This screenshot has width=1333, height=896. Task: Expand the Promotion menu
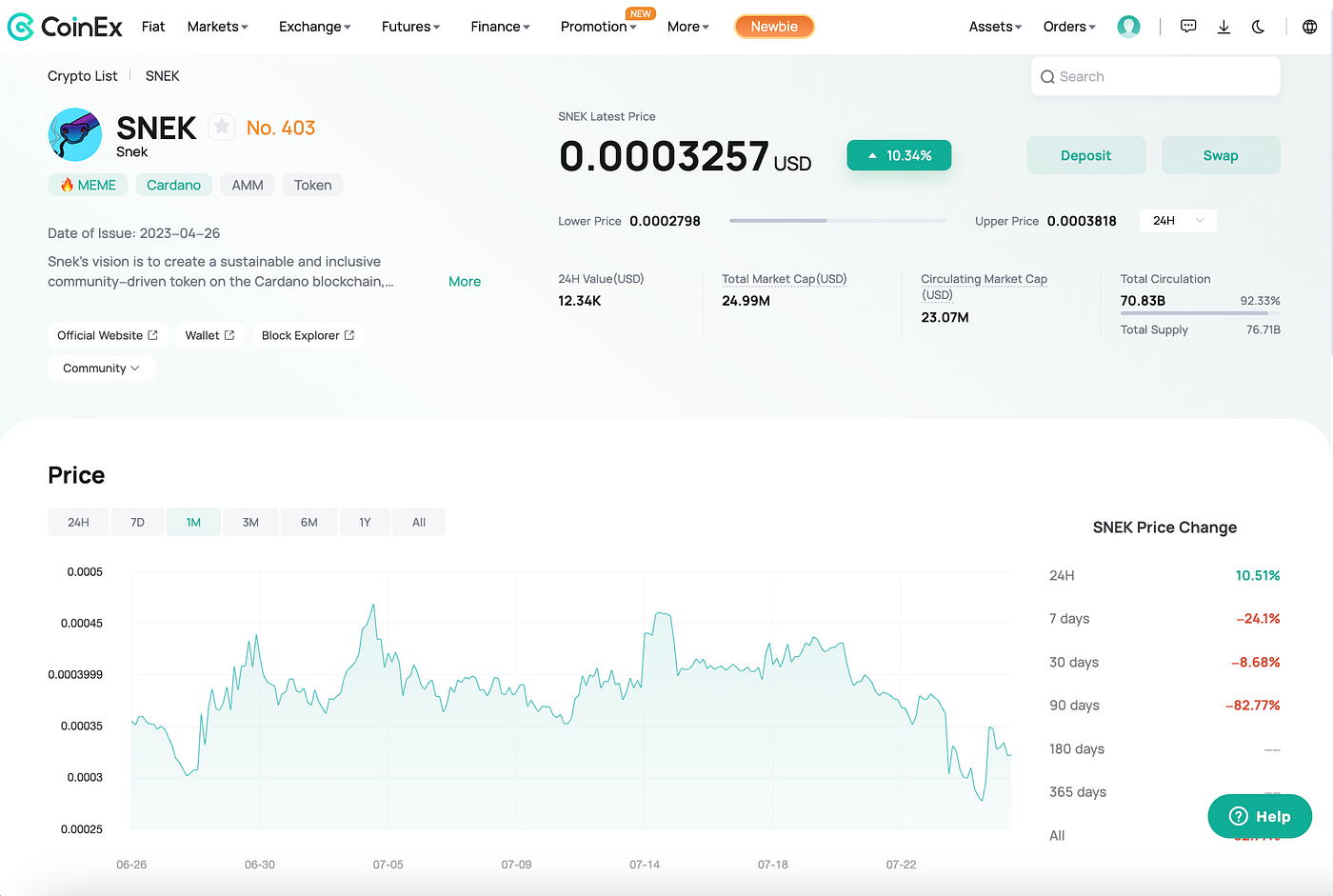click(598, 27)
